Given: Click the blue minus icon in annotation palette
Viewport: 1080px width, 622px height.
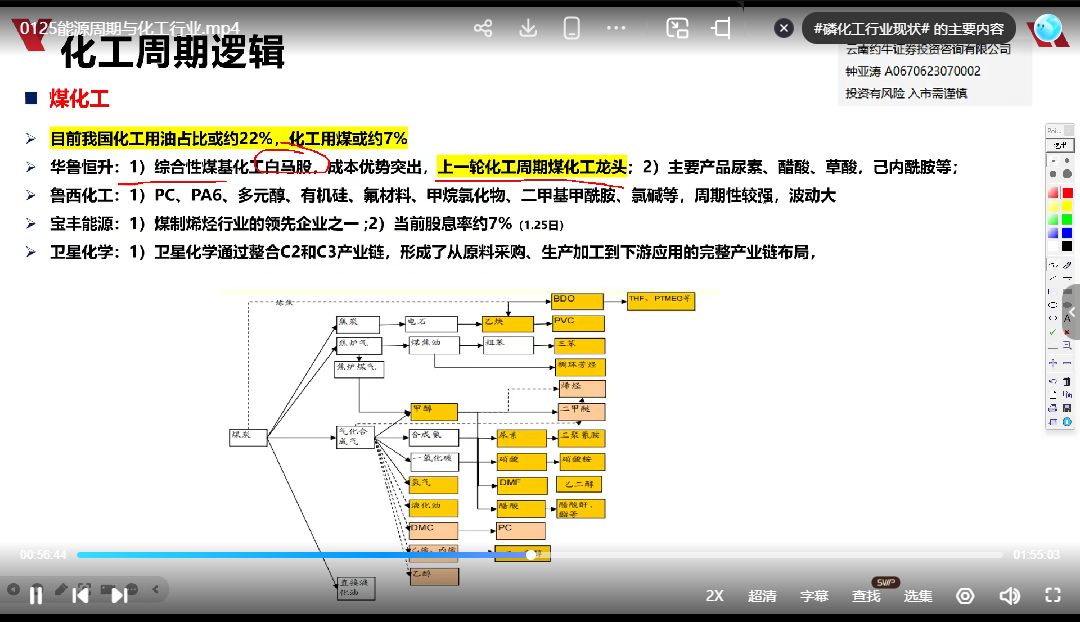Looking at the screenshot, I should 1068,363.
